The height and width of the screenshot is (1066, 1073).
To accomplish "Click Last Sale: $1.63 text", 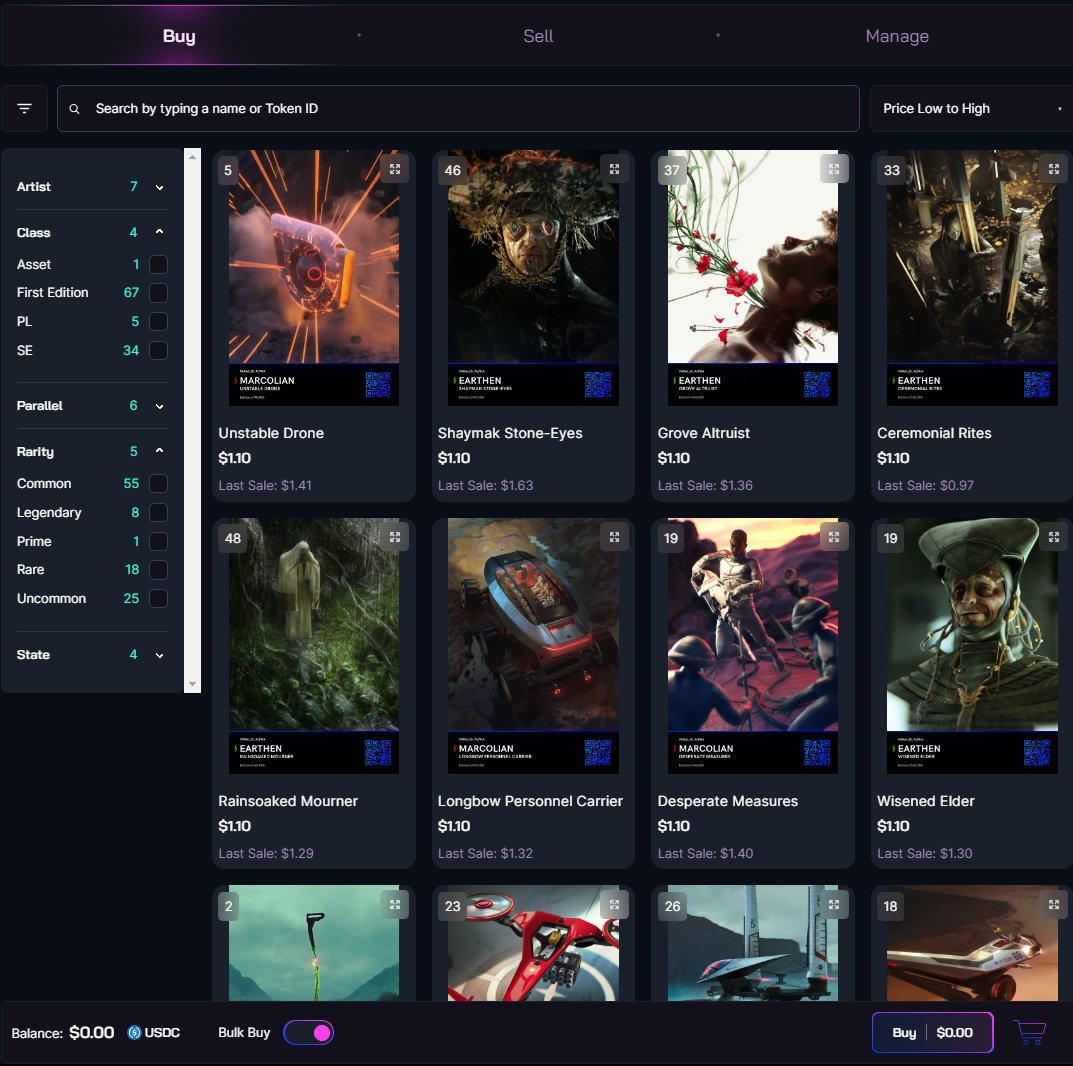I will click(485, 485).
